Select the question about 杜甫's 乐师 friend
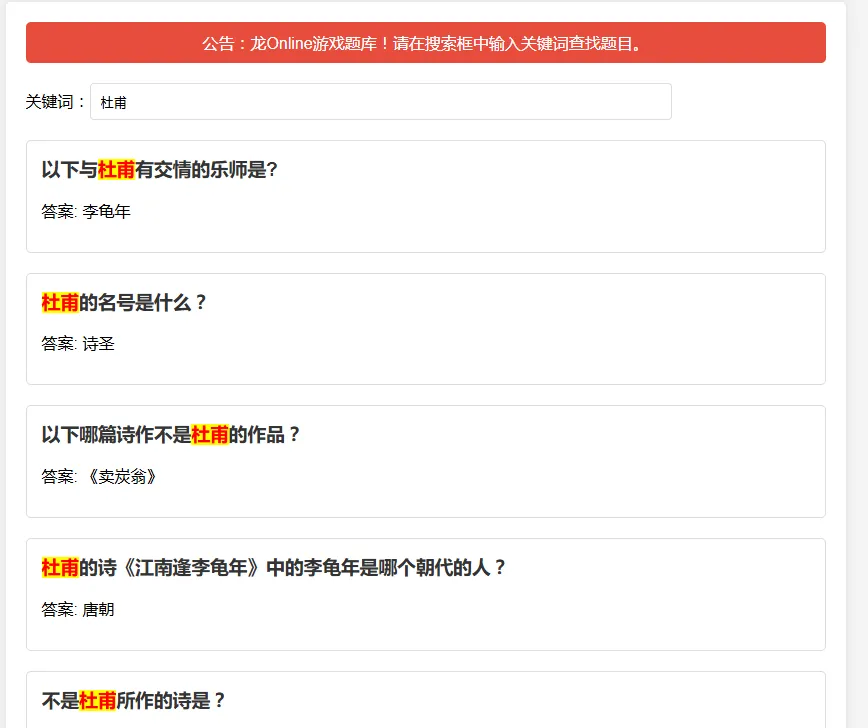This screenshot has height=728, width=868. [x=160, y=170]
